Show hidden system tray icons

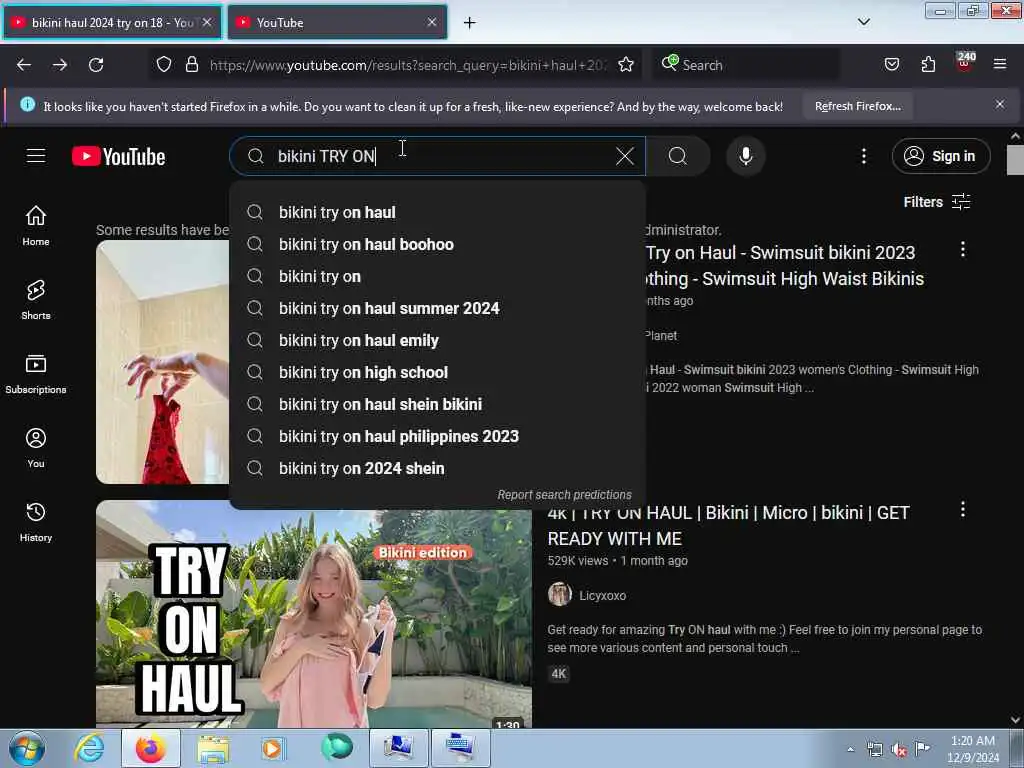(x=850, y=749)
